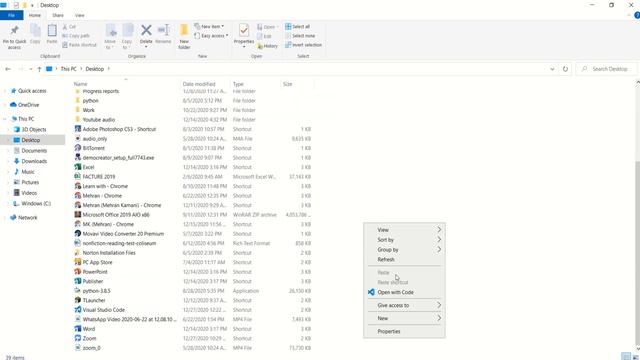Click the red Delete icon

(146, 30)
